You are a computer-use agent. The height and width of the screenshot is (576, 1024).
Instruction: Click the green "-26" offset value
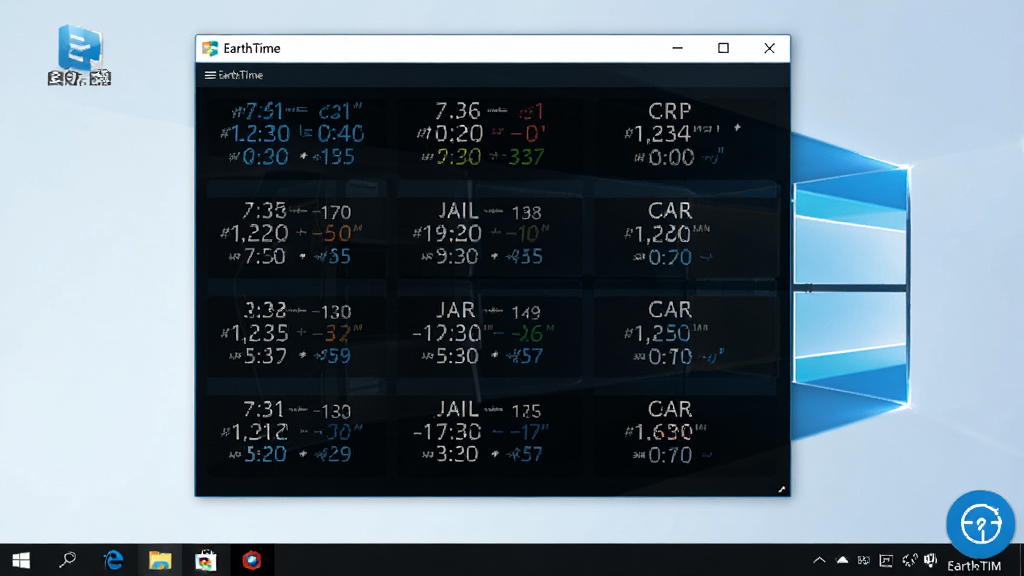[527, 333]
